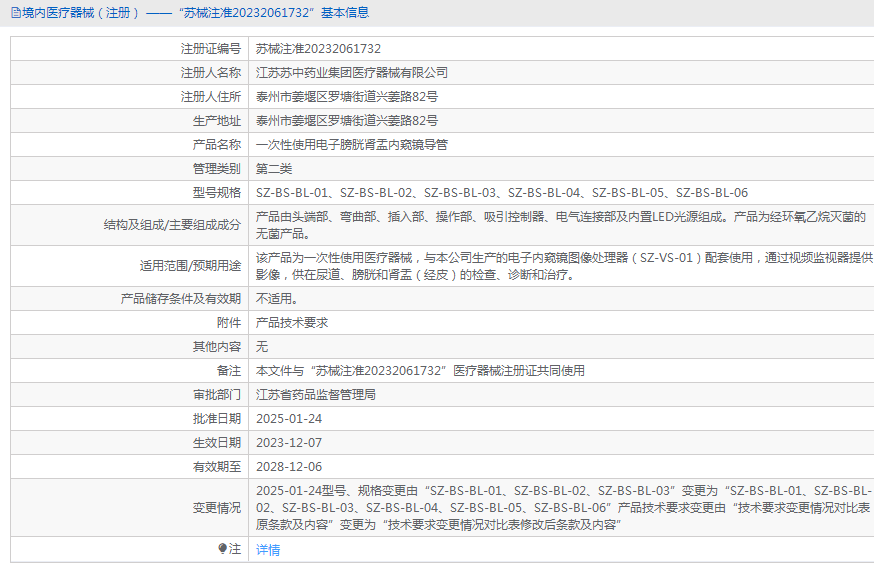Select the effective date 2023-12-07
This screenshot has height=563, width=874.
pos(289,443)
